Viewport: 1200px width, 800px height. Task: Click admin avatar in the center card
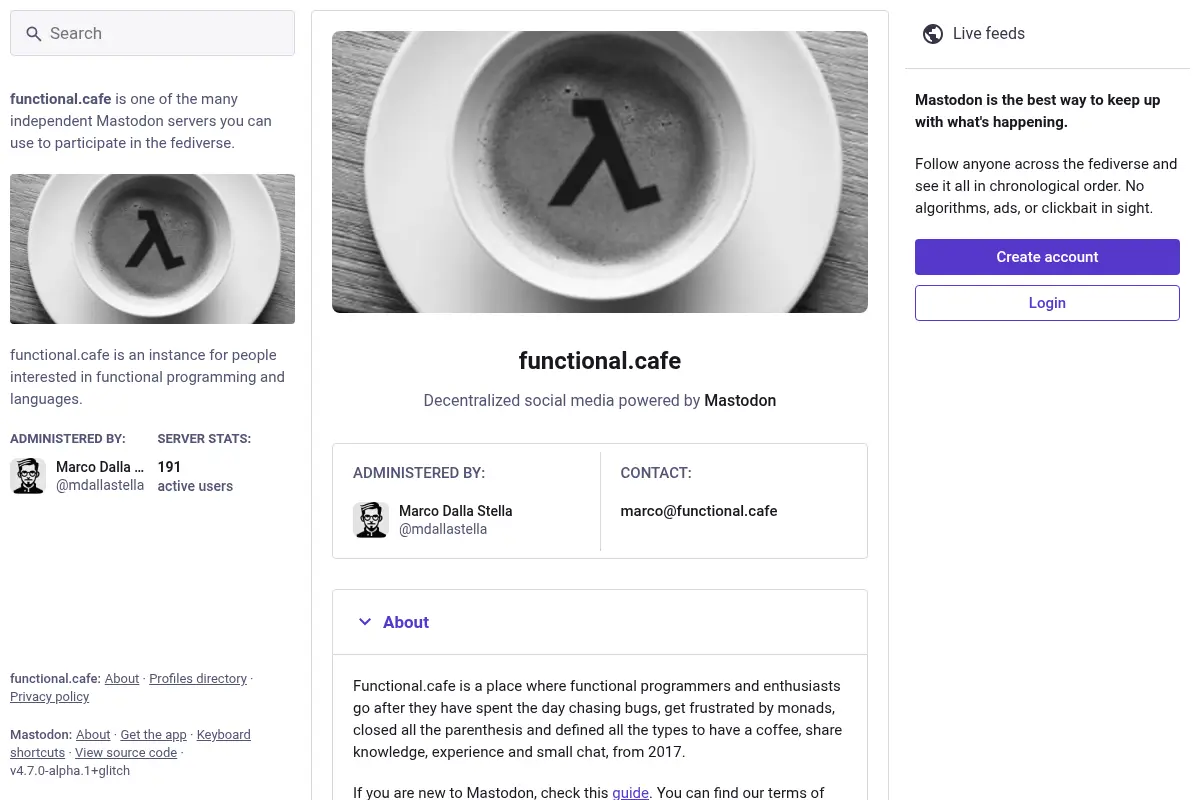tap(371, 520)
